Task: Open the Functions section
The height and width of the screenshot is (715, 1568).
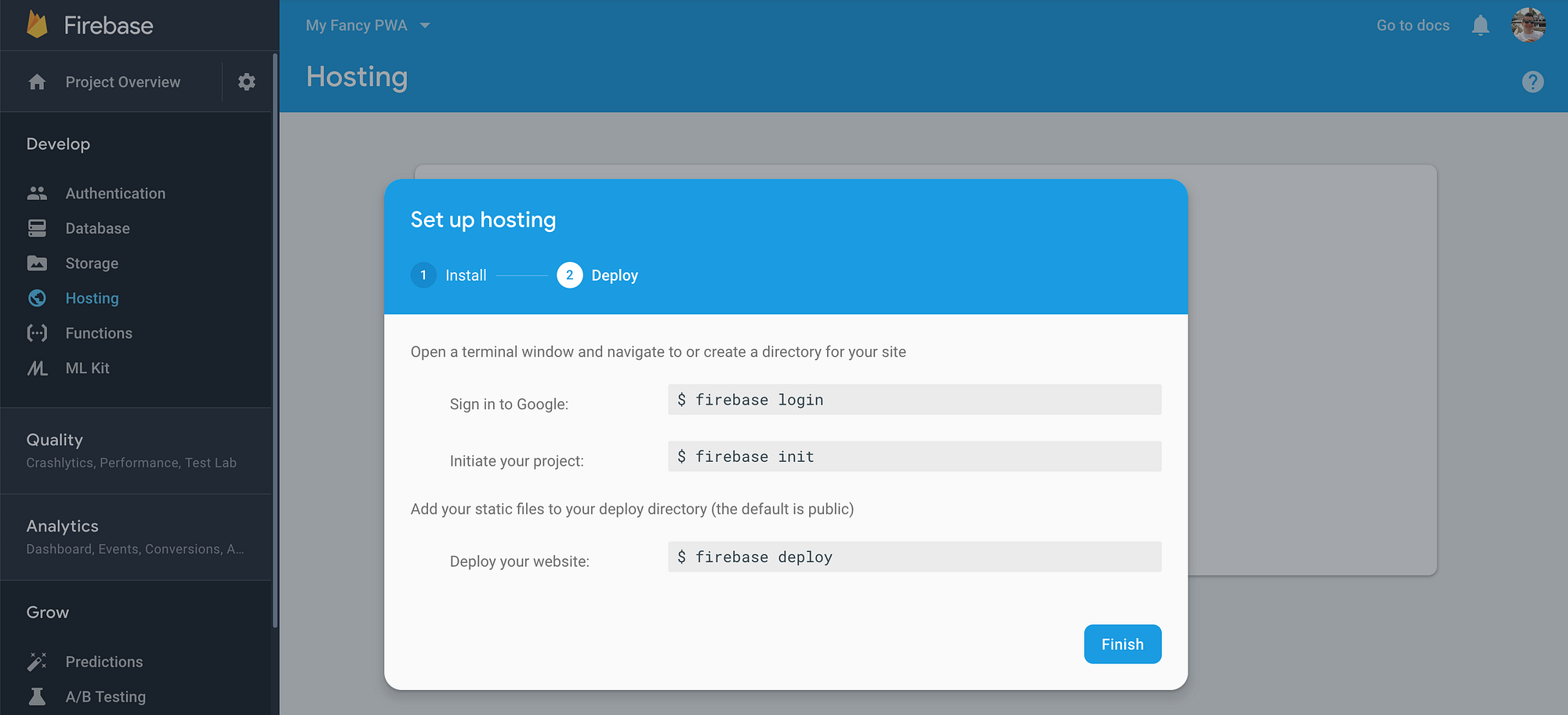Action: coord(99,332)
